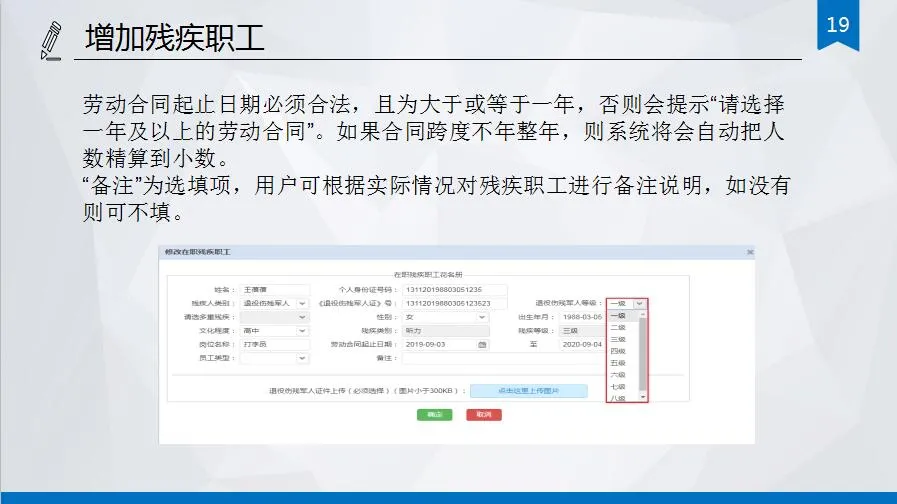Pick 六级 in the grade list

[x=618, y=375]
